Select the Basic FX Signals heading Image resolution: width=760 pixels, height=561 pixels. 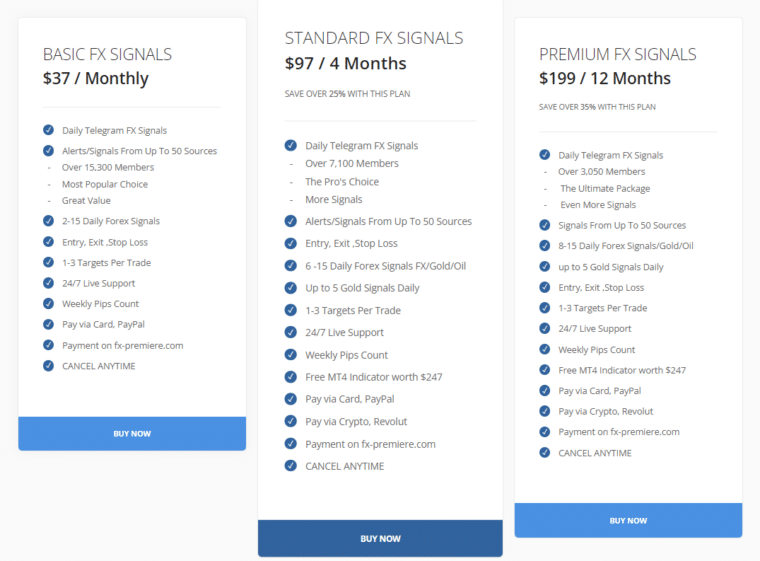click(x=107, y=55)
